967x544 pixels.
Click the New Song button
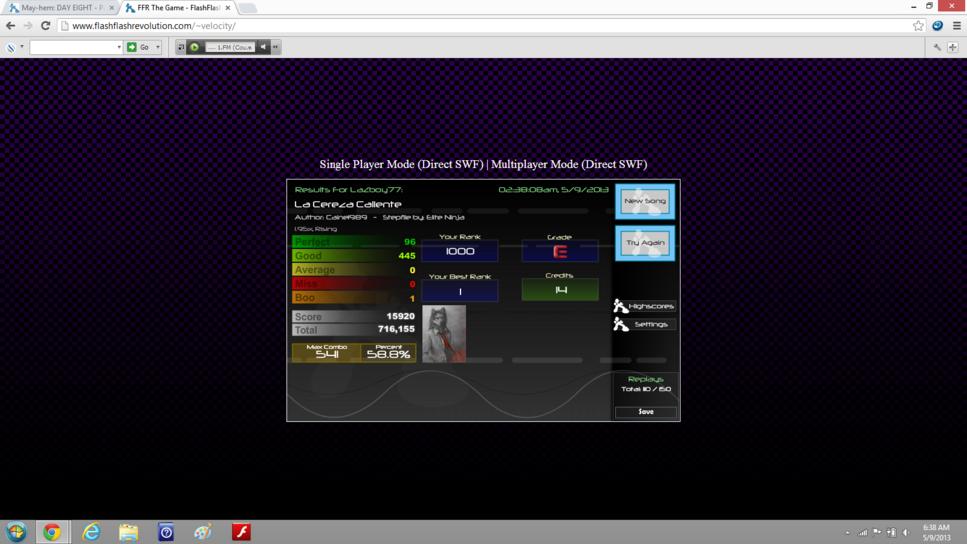(645, 201)
